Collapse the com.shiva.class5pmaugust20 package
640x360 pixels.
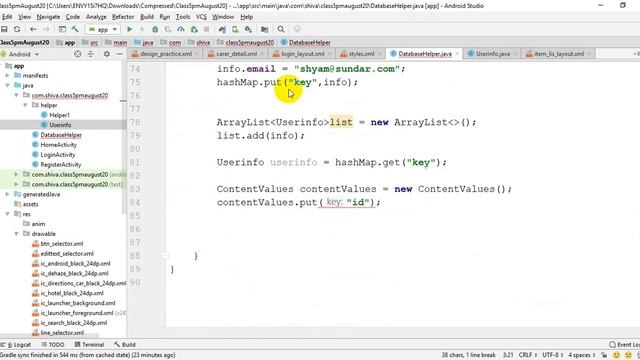tap(16, 95)
